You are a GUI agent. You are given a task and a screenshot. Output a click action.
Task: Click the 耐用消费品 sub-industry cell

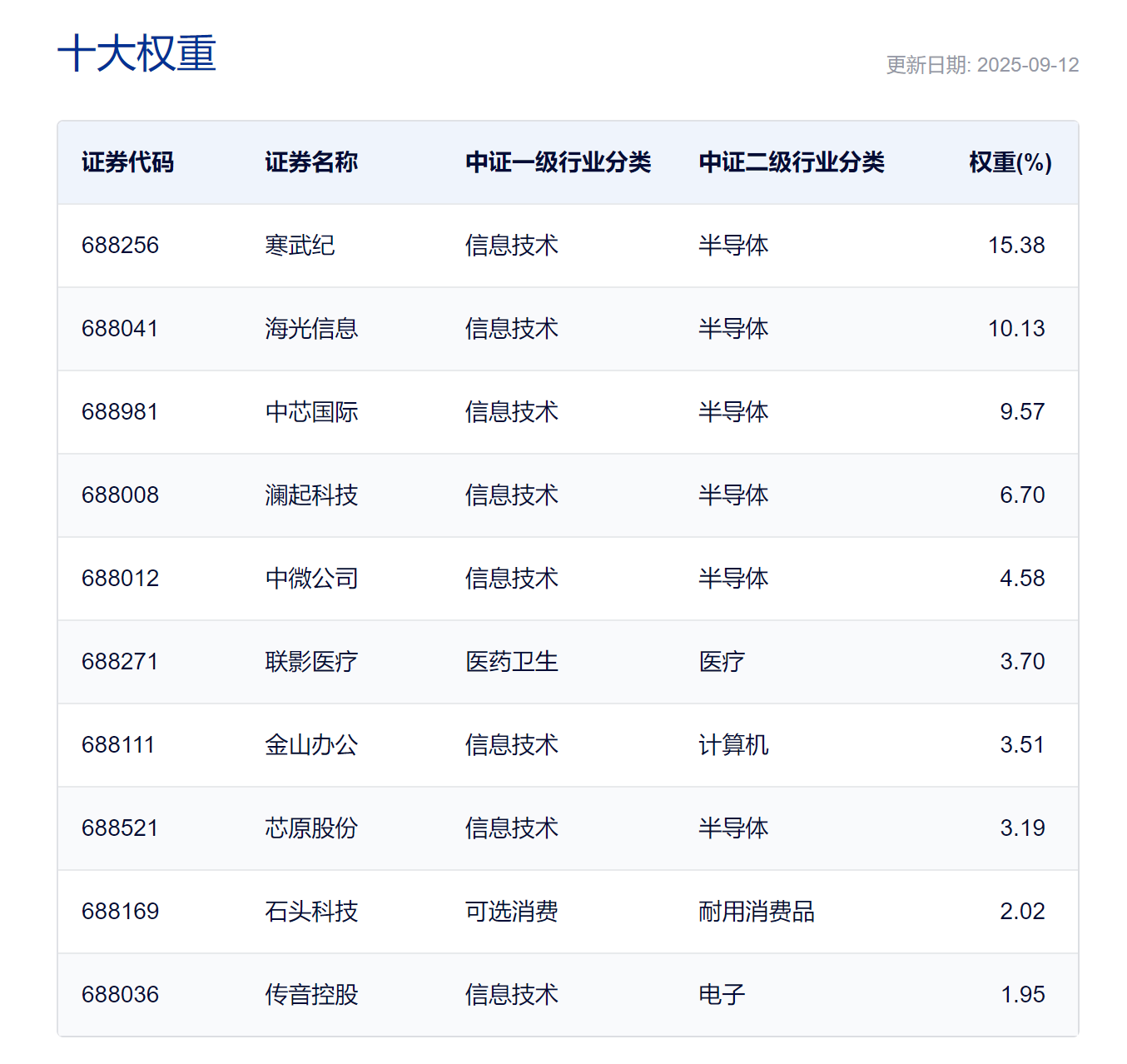[x=757, y=912]
